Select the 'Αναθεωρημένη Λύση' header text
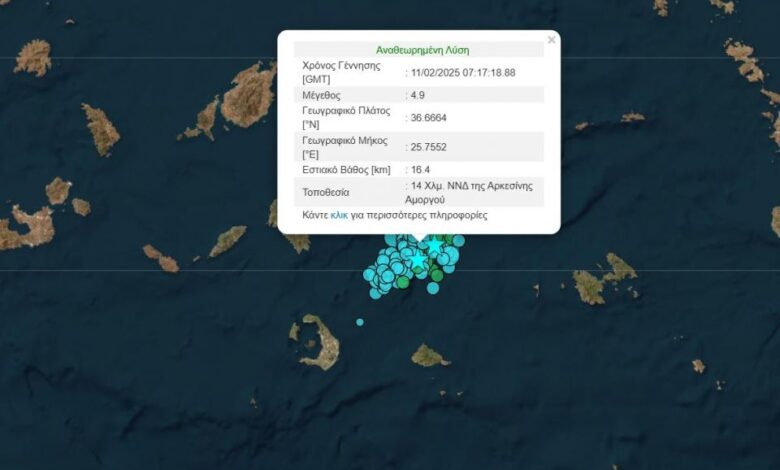 point(422,50)
